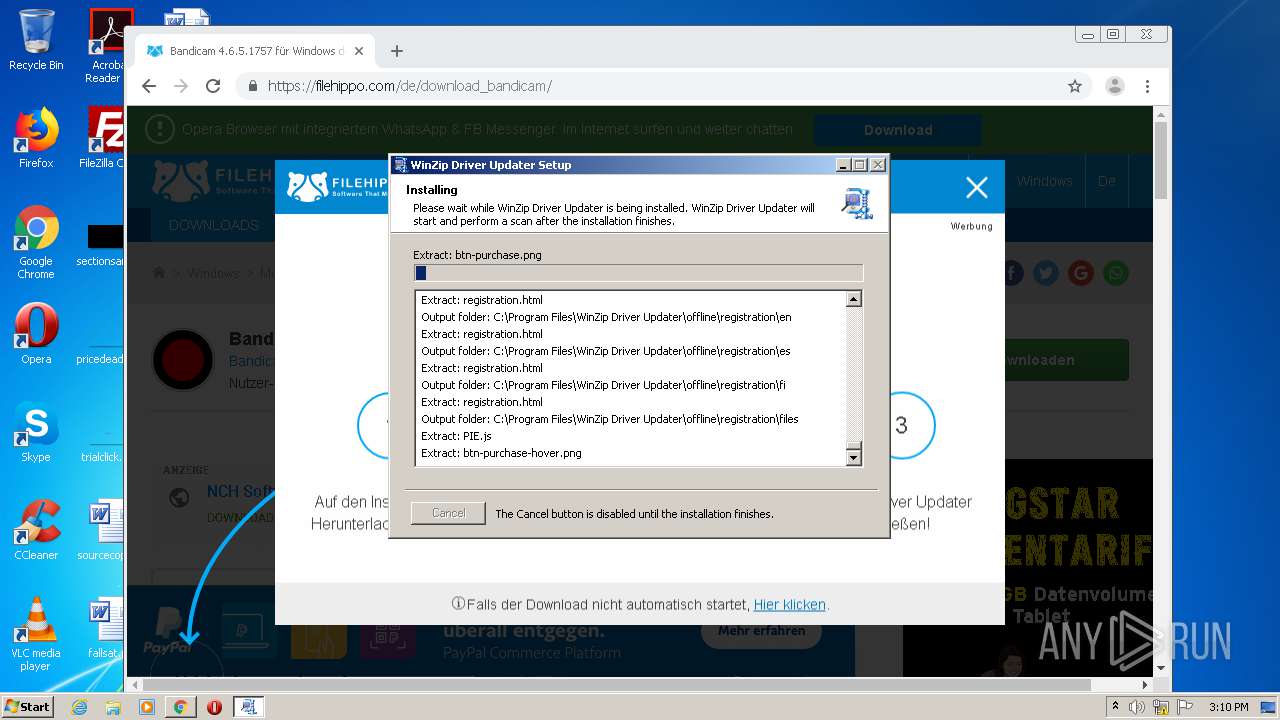Screen dimensions: 1280x720
Task: Switch to Chrome in the taskbar
Action: (x=180, y=707)
